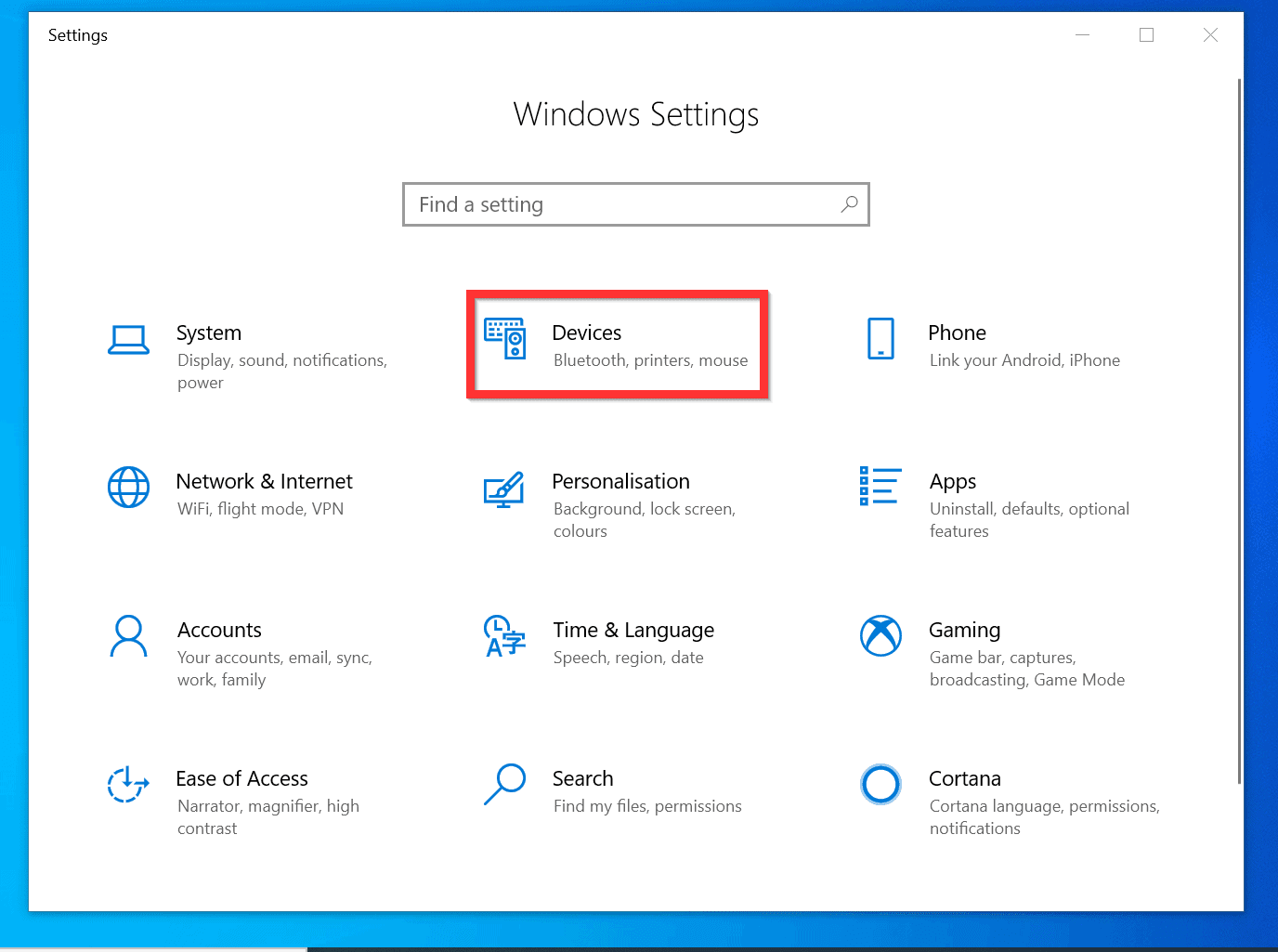1278x952 pixels.
Task: Select the Phone settings icon
Action: [x=880, y=340]
